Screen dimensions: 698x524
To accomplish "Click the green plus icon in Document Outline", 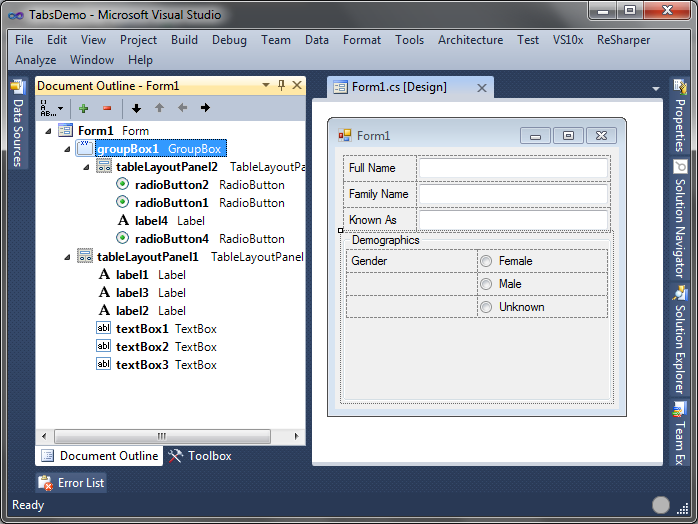I will click(x=83, y=108).
